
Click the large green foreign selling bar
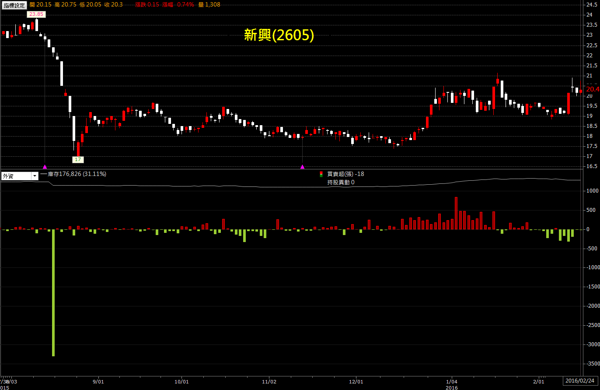[54, 293]
